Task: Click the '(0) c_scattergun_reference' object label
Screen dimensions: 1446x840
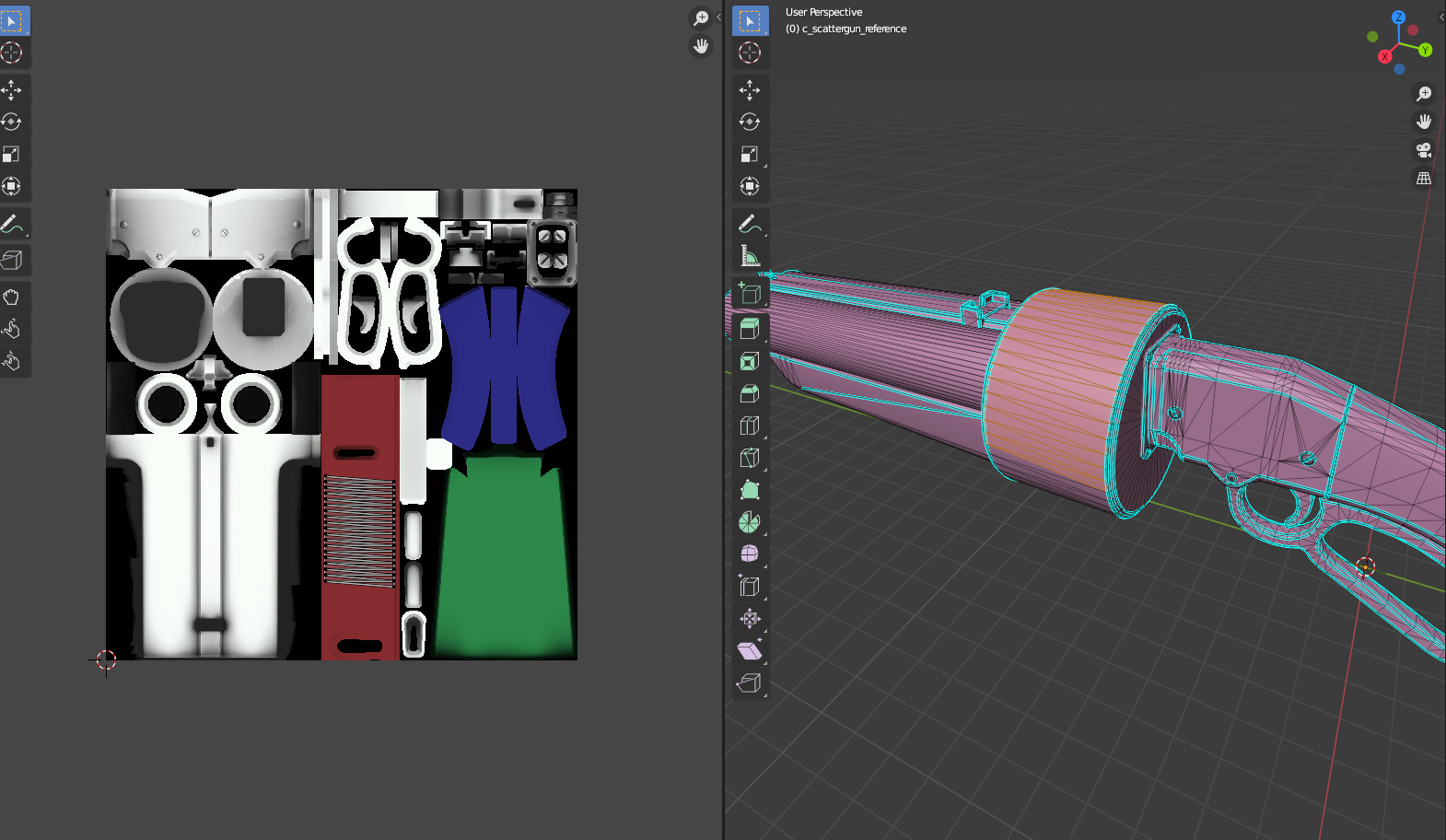Action: [x=845, y=29]
